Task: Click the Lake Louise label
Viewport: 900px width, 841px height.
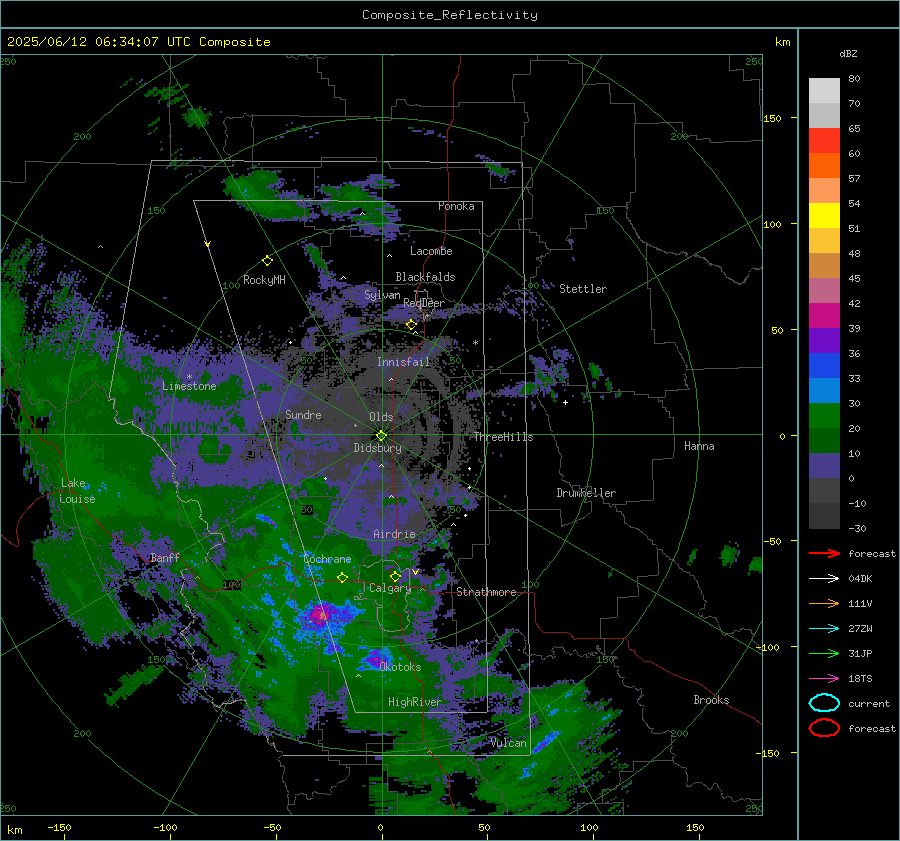Action: 77,491
